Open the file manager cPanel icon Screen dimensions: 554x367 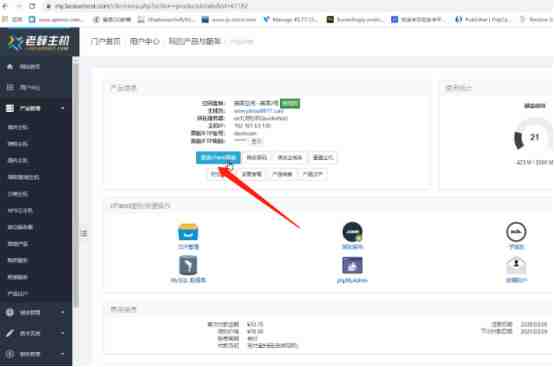pos(188,232)
